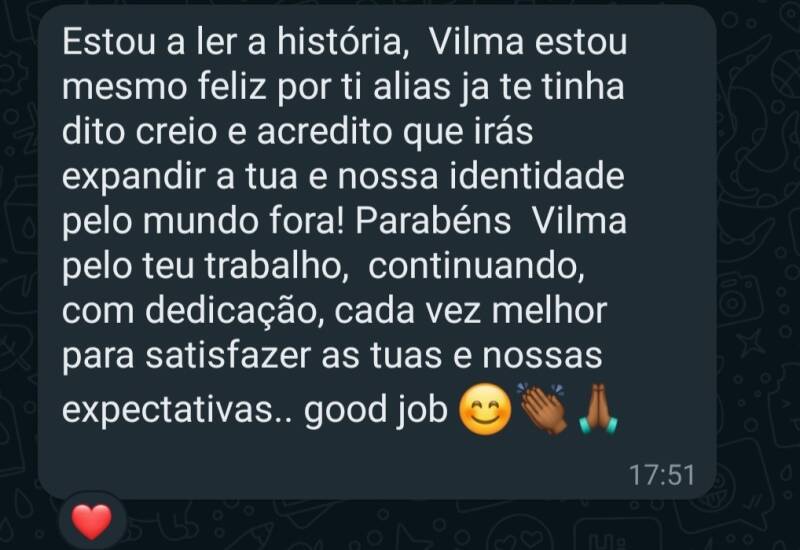This screenshot has width=800, height=550.
Task: Click the smiling face emoji
Action: (485, 409)
